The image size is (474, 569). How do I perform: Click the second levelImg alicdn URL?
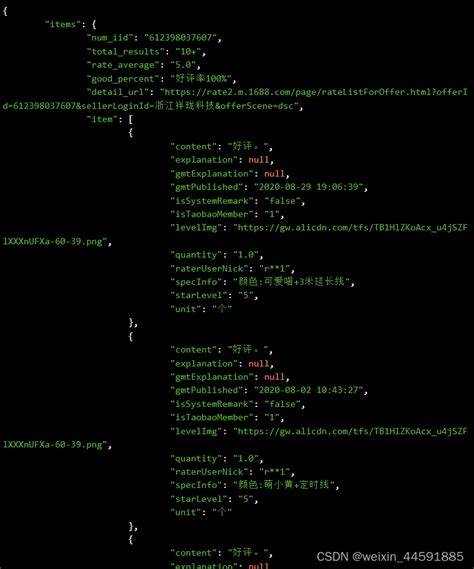coord(234,438)
